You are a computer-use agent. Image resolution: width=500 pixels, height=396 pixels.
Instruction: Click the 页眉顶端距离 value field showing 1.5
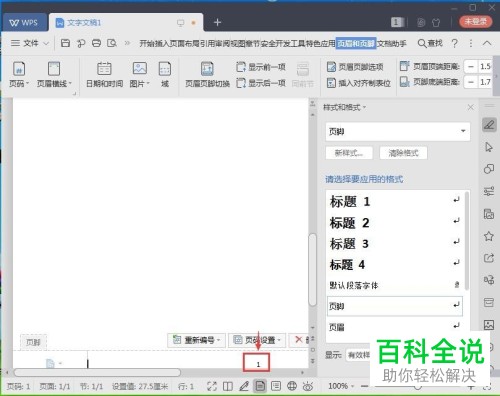(x=485, y=67)
